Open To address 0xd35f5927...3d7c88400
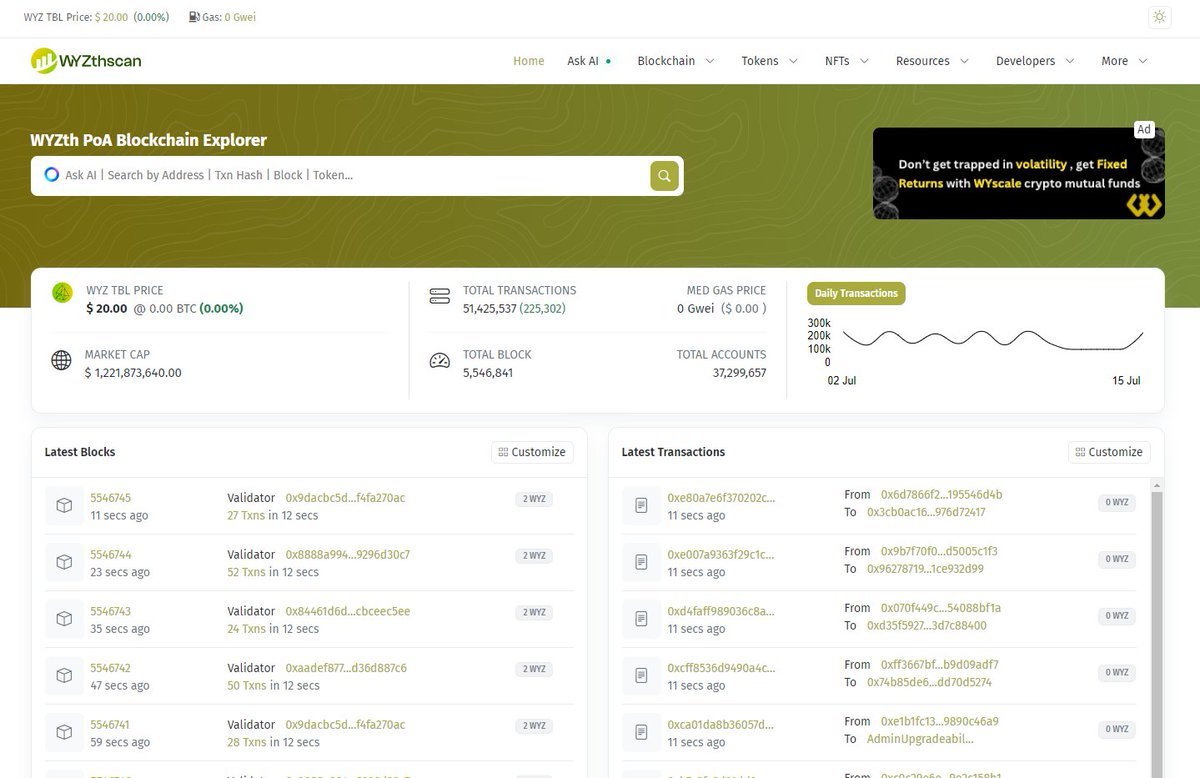 click(926, 626)
